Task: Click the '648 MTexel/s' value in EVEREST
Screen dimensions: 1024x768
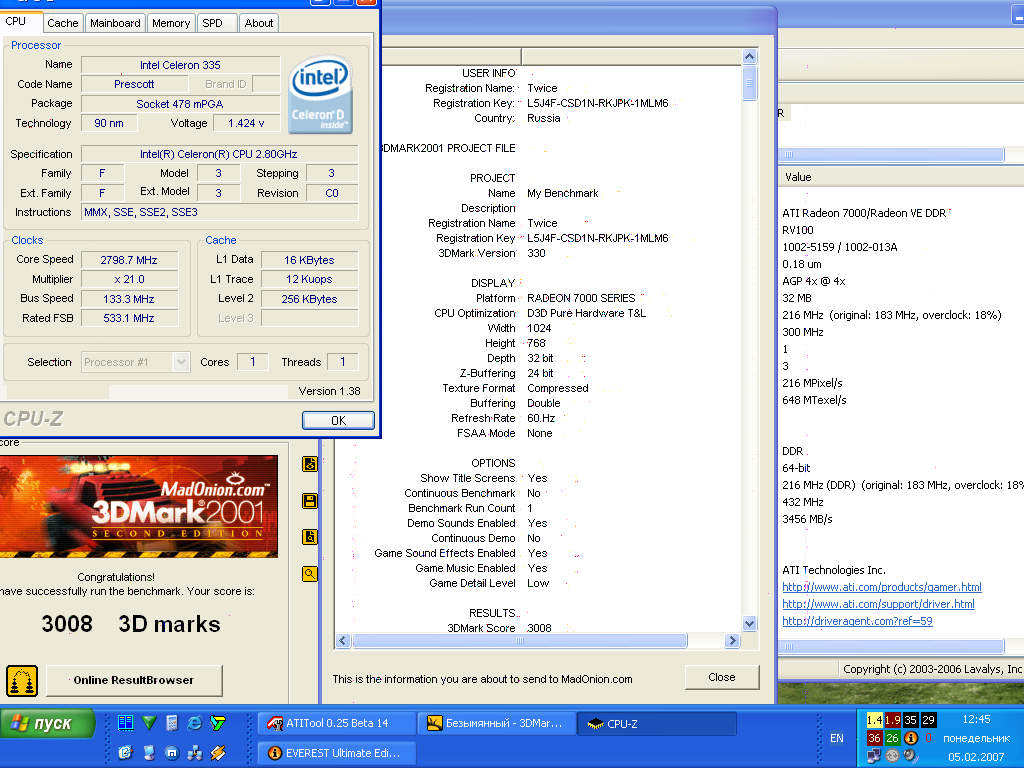Action: [x=814, y=400]
